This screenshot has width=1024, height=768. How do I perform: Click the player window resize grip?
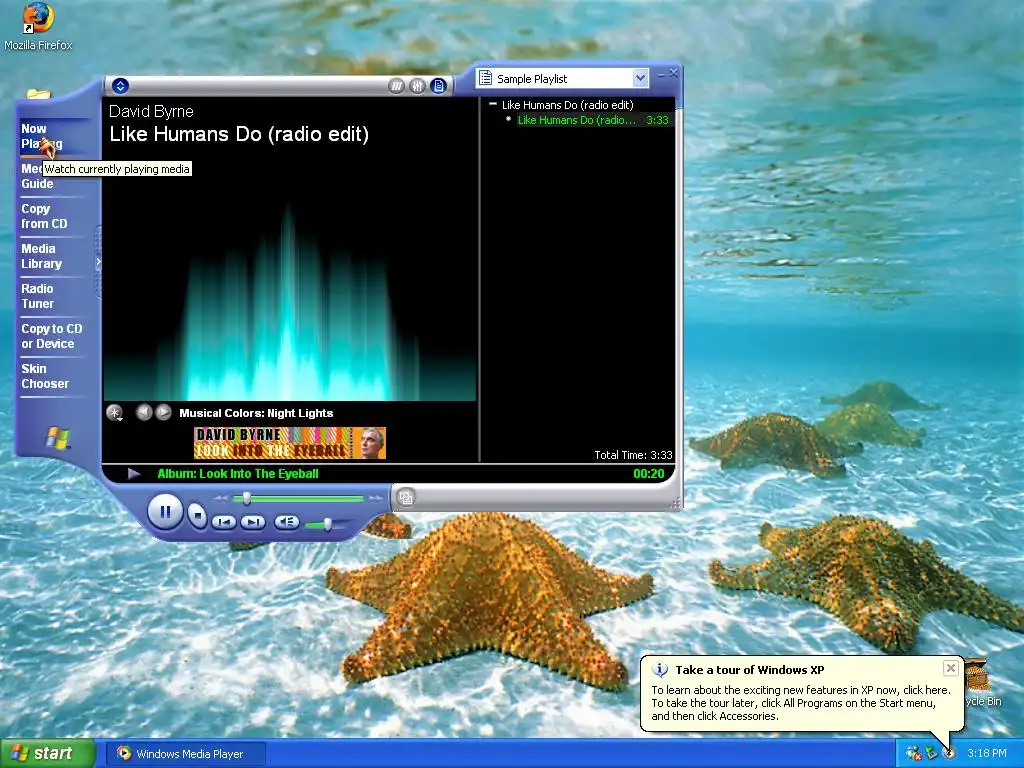(676, 502)
